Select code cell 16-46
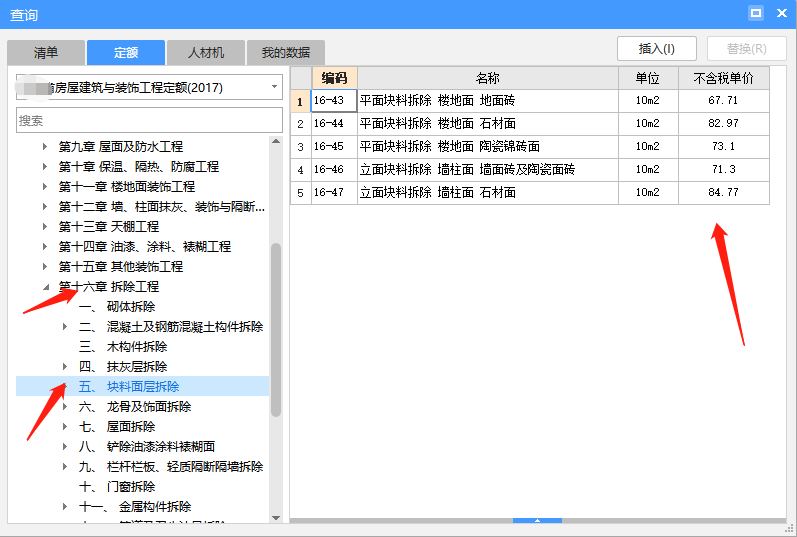Viewport: 797px width, 537px height. [x=334, y=169]
